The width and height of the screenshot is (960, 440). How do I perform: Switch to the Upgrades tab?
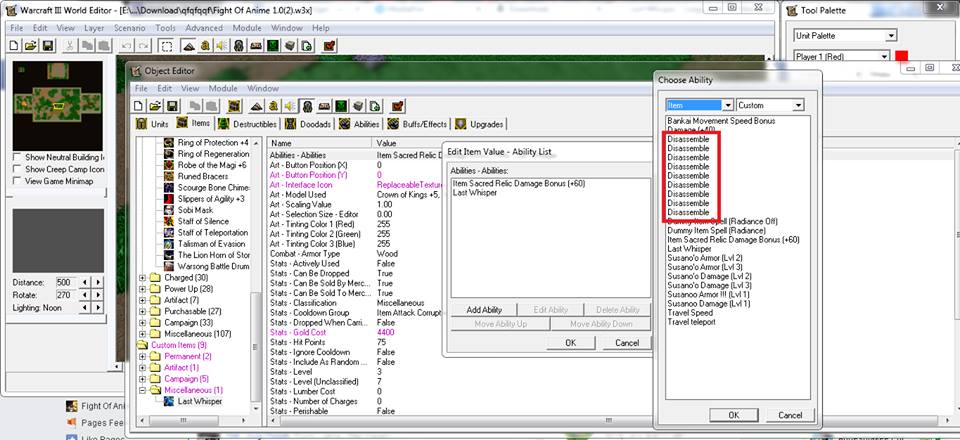tap(479, 124)
